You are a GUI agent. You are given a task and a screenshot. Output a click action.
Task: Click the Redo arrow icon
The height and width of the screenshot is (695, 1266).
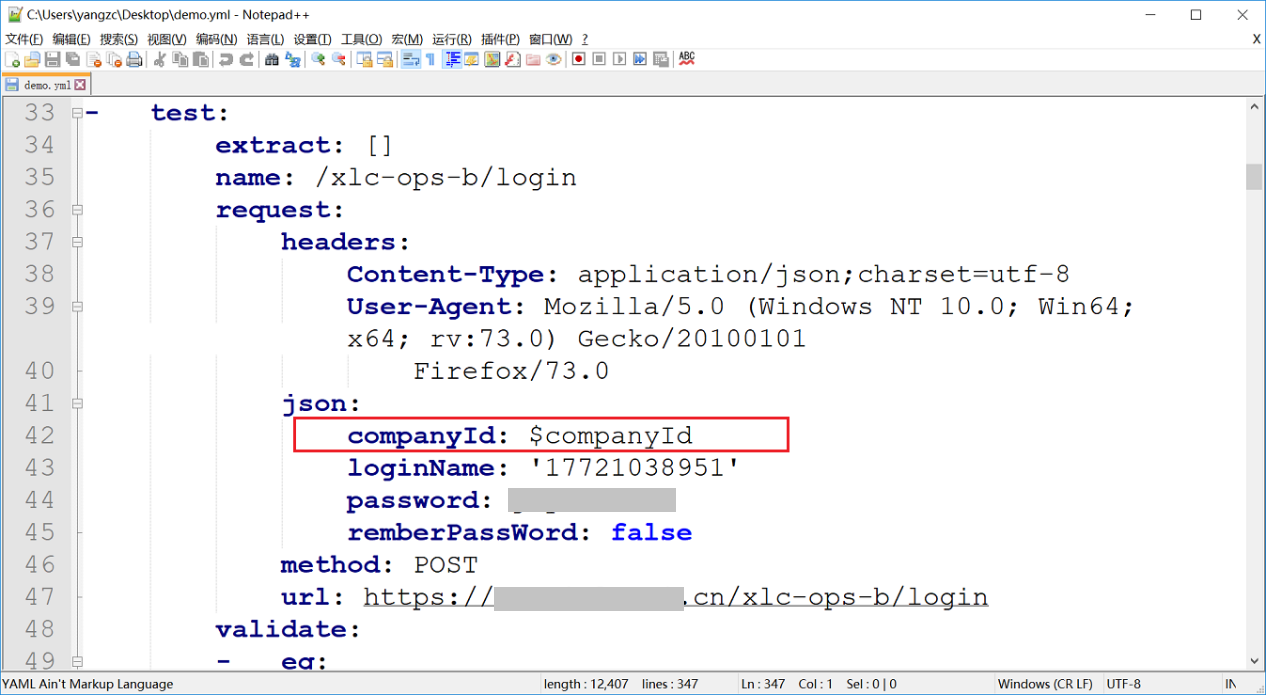pos(246,60)
